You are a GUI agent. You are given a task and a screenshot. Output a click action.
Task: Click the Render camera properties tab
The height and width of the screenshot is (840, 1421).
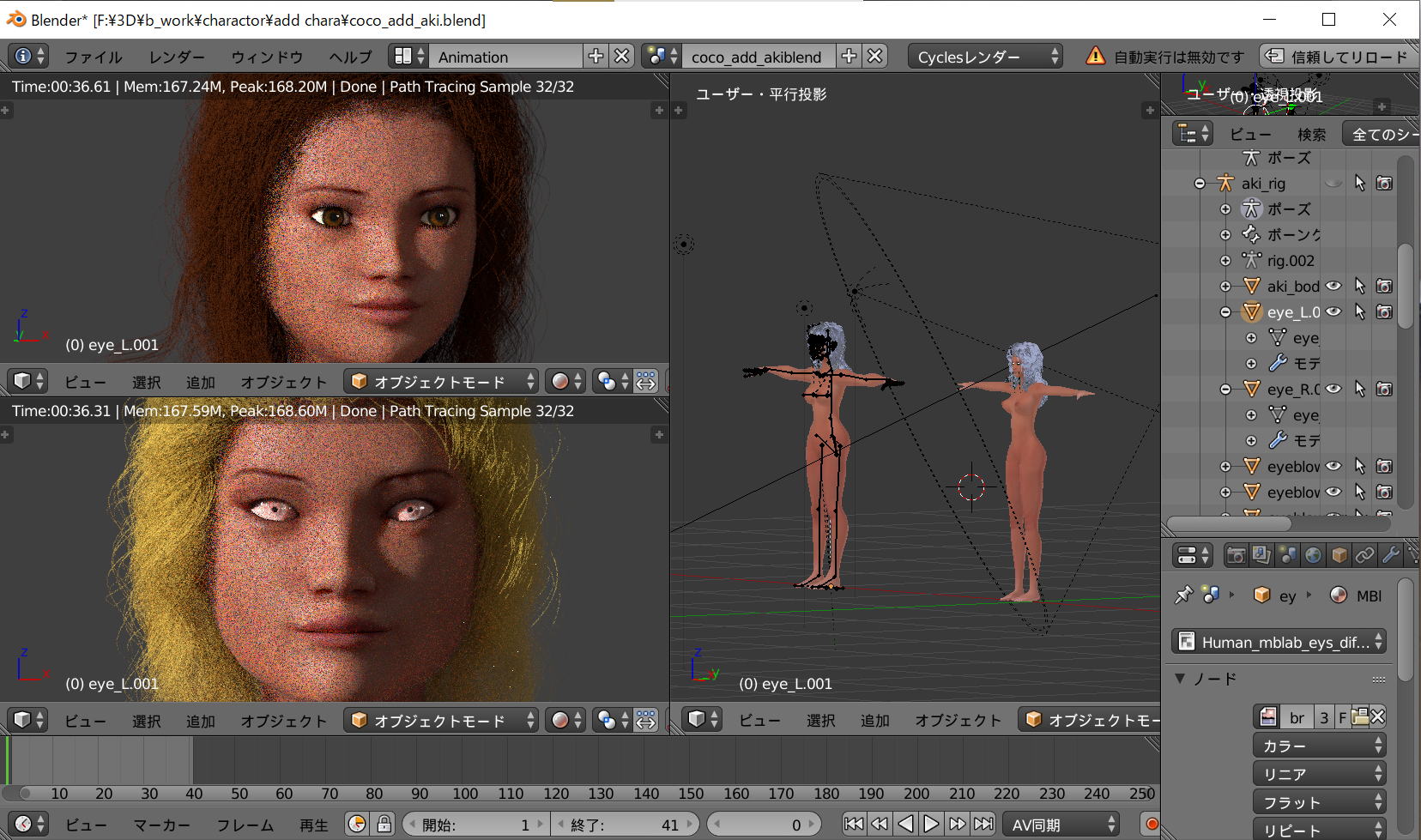1236,555
